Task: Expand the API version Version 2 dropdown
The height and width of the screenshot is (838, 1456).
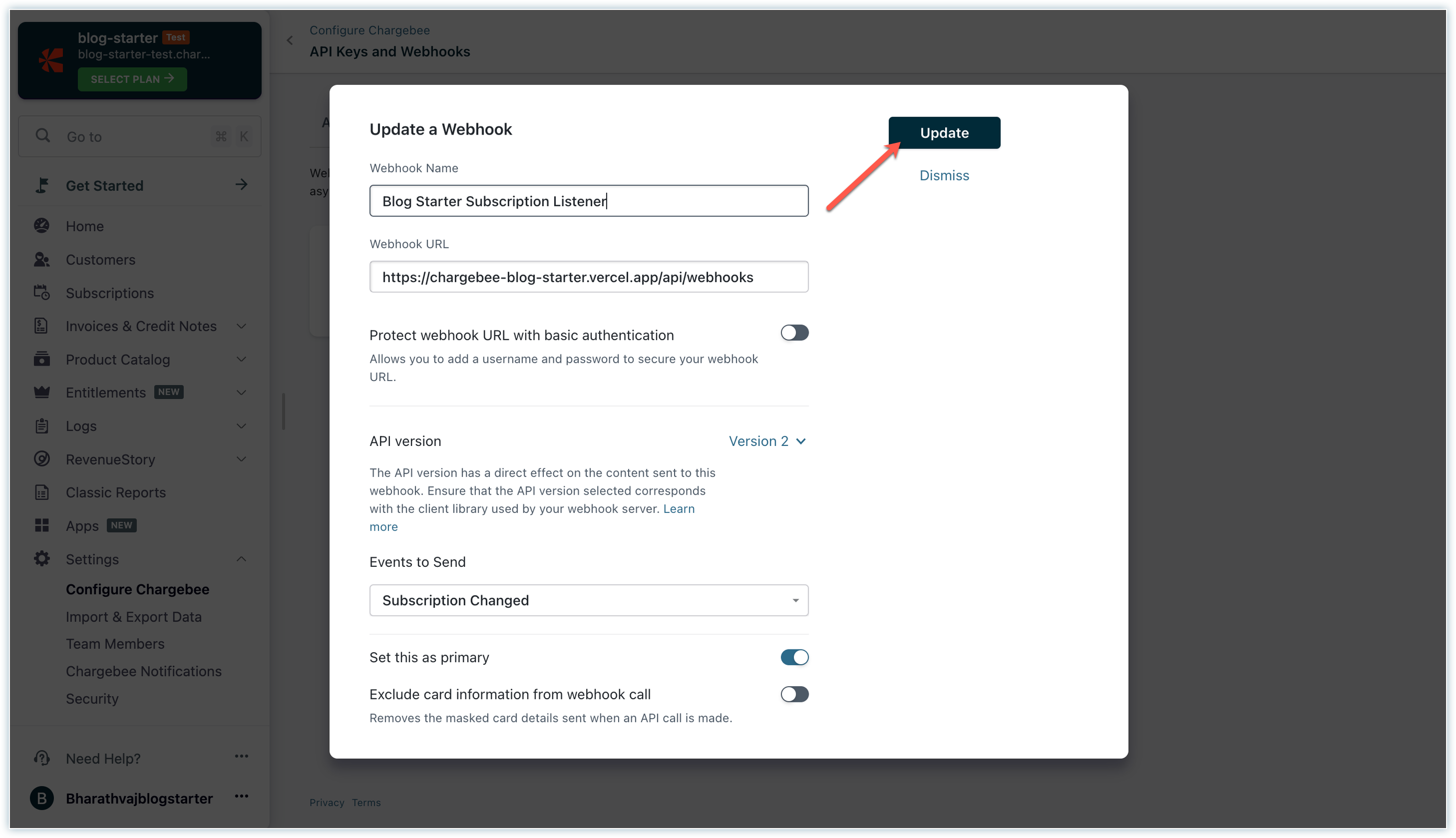Action: pyautogui.click(x=768, y=441)
